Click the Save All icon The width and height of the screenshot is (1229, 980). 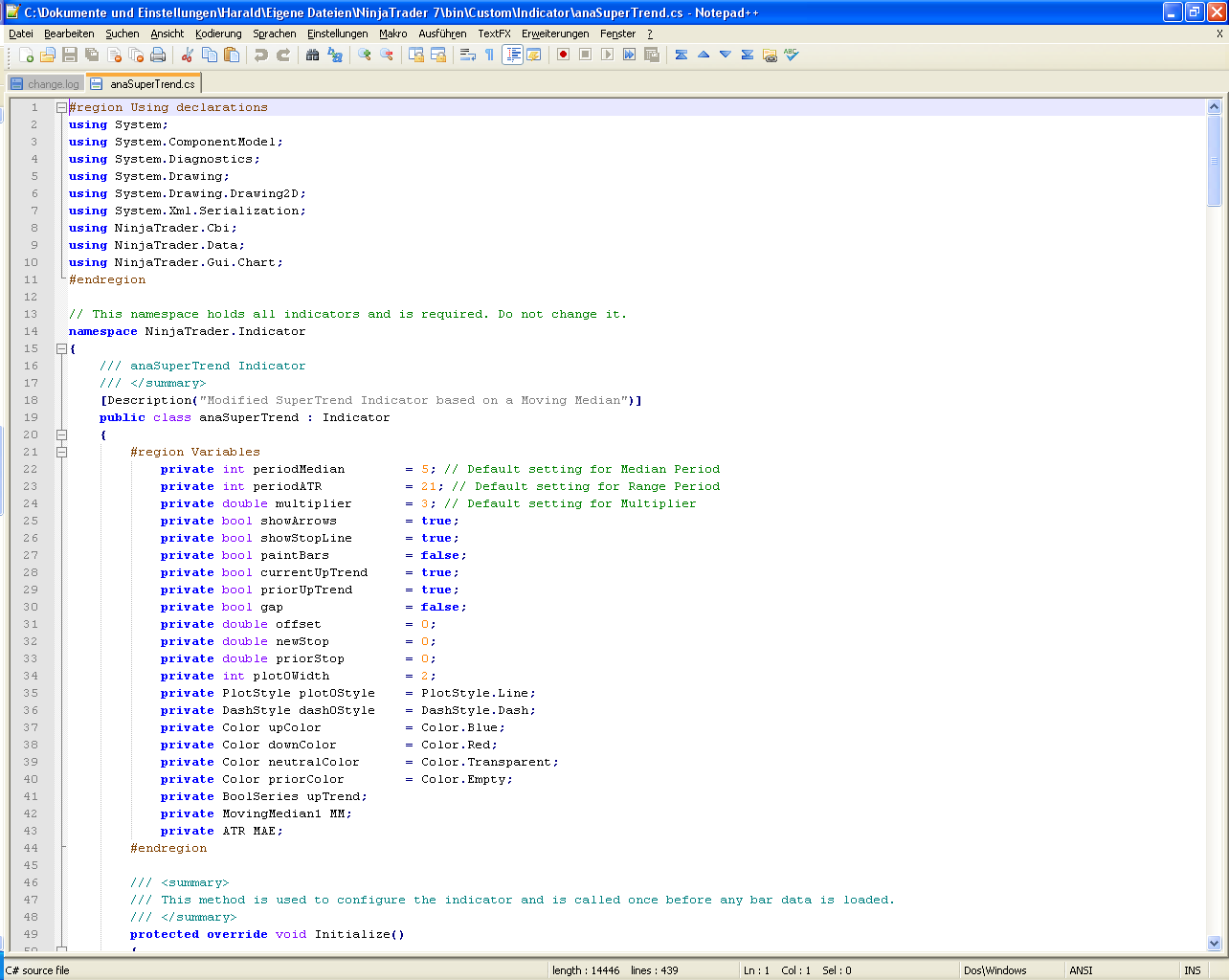(92, 55)
